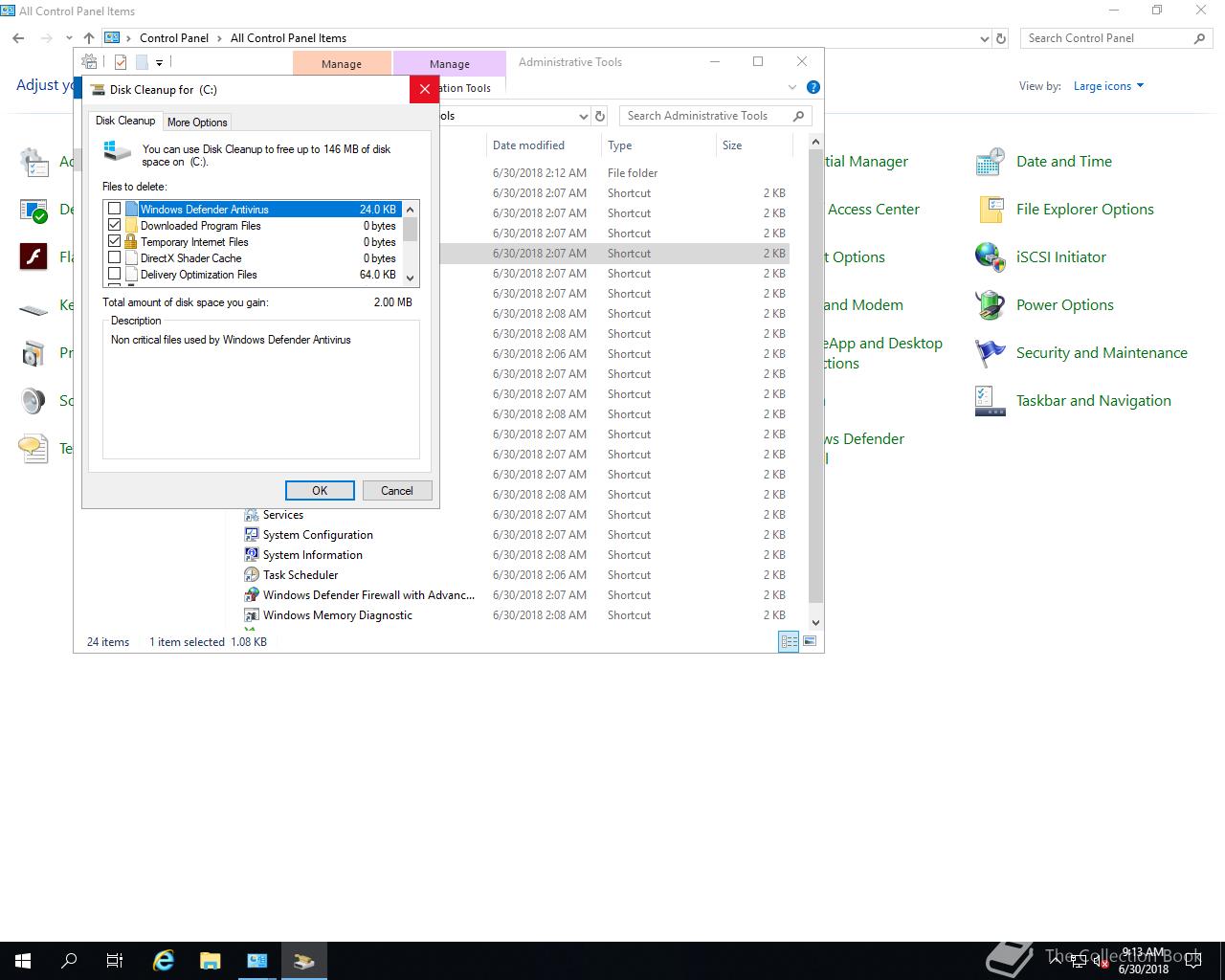Switch to the More Options tab

[197, 122]
